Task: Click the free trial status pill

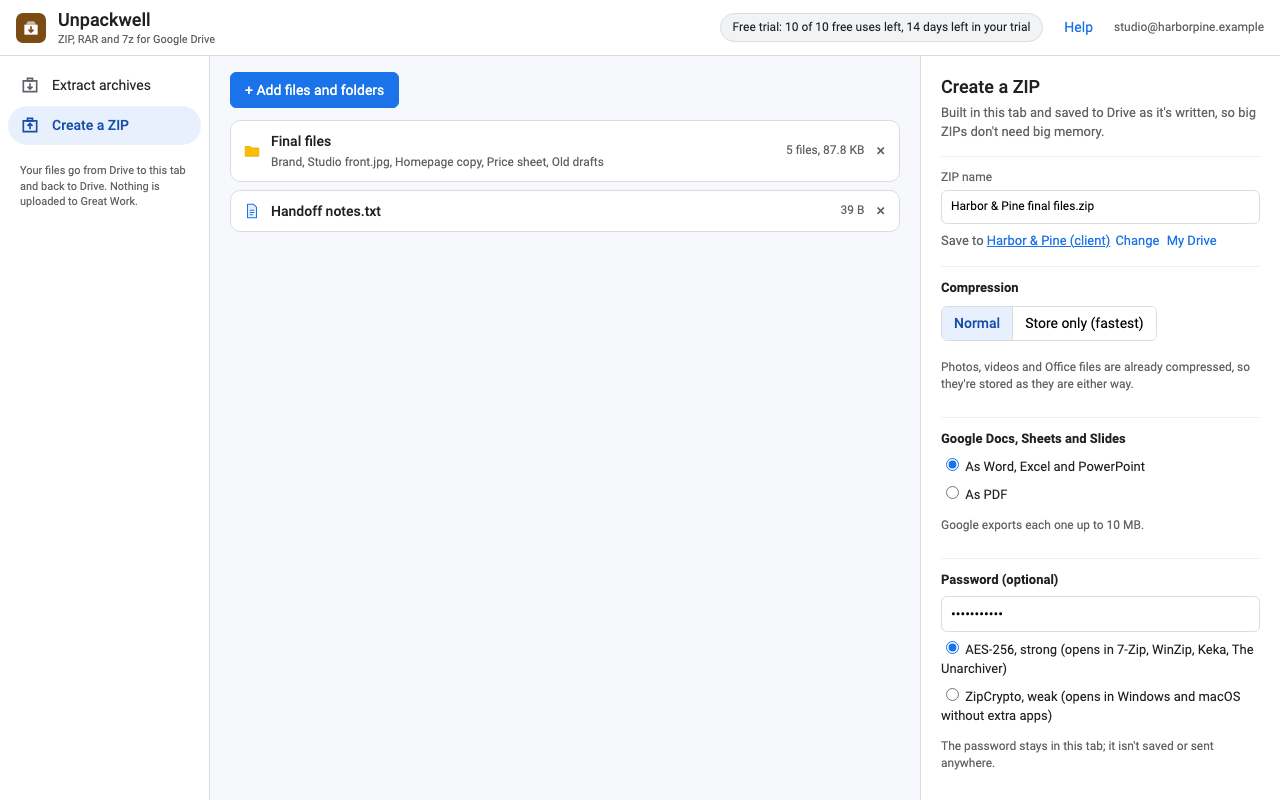Action: (881, 27)
